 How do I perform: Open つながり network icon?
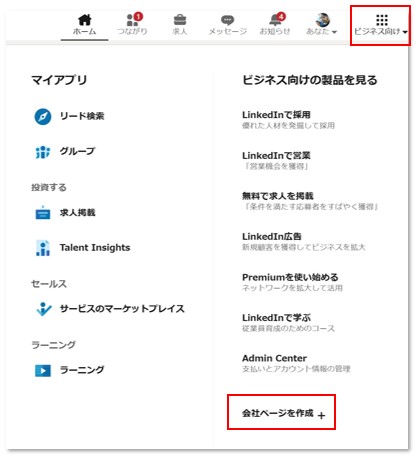132,21
